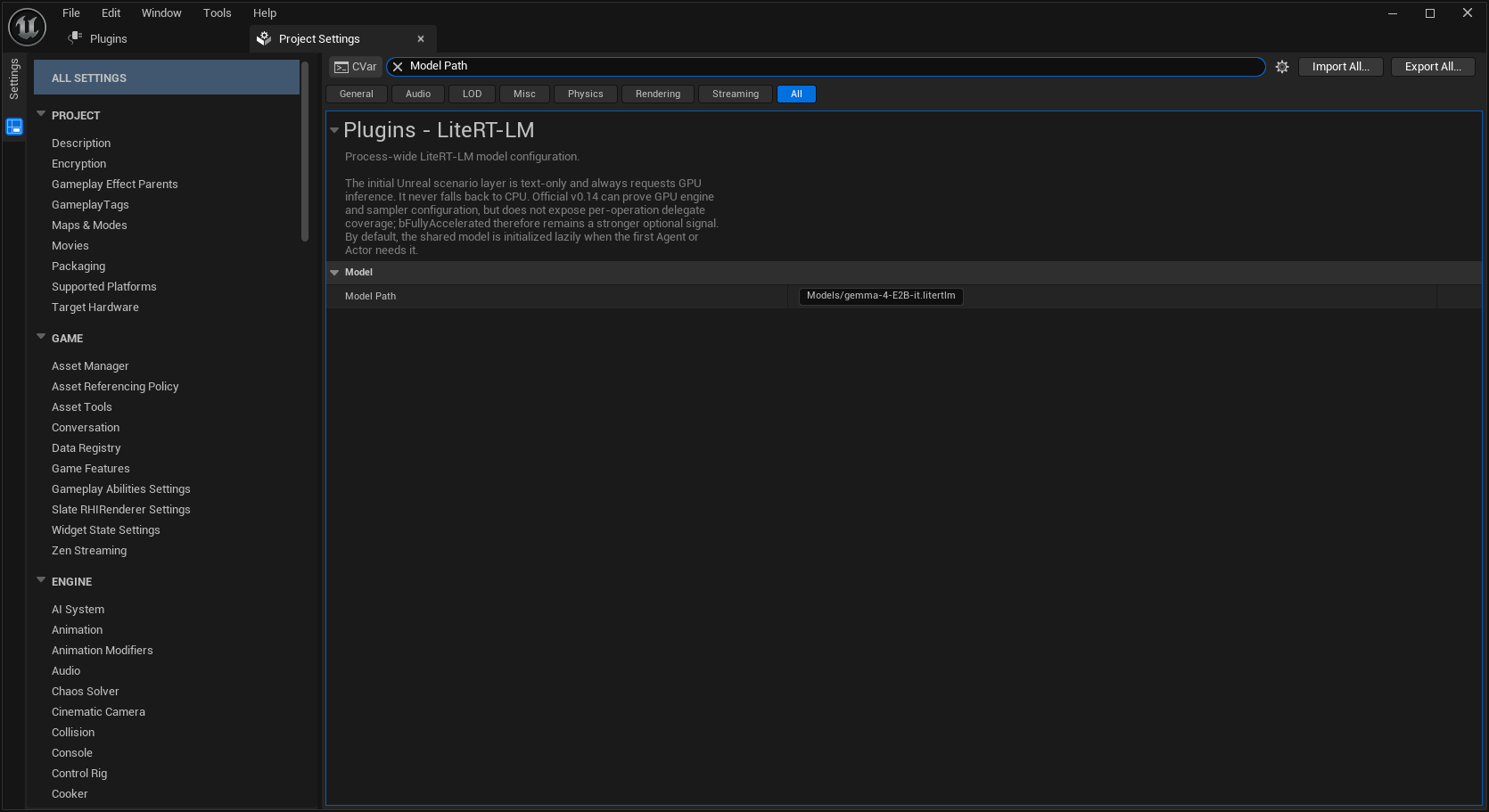Image resolution: width=1489 pixels, height=812 pixels.
Task: Toggle the Physics filter
Action: coord(586,94)
